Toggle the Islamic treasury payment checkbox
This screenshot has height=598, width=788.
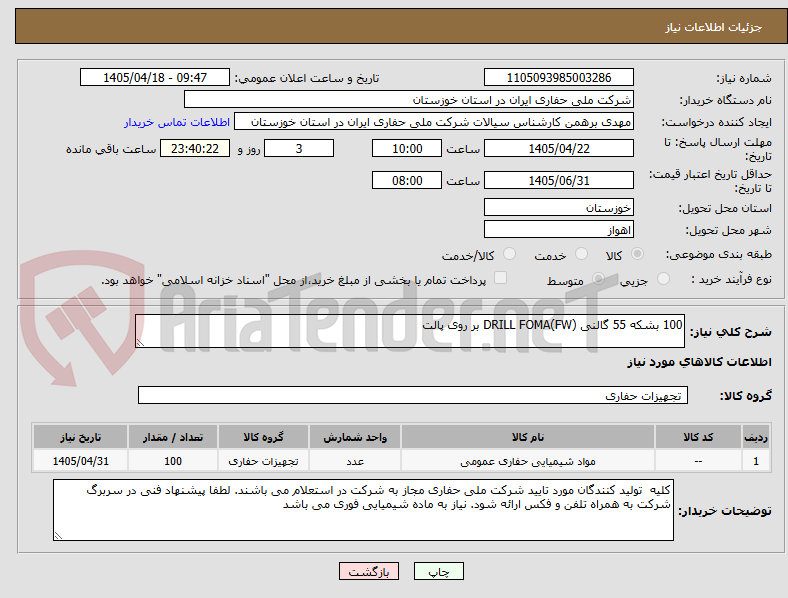[501, 278]
